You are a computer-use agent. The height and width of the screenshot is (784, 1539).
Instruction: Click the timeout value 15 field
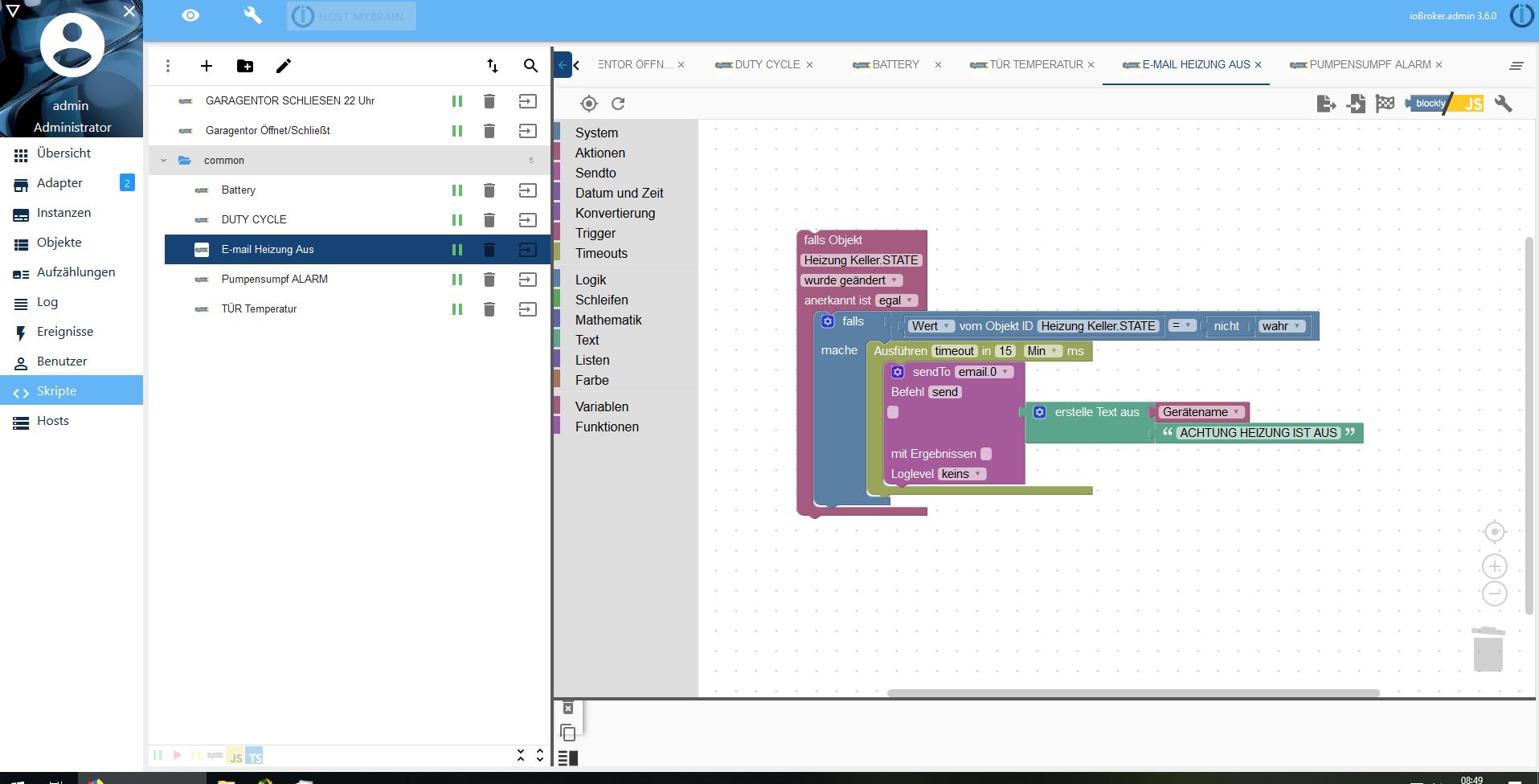pos(1005,351)
